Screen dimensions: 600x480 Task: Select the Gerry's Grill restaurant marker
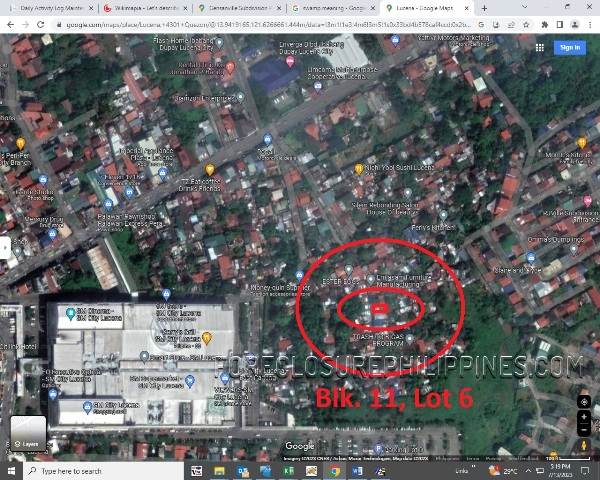click(x=206, y=337)
